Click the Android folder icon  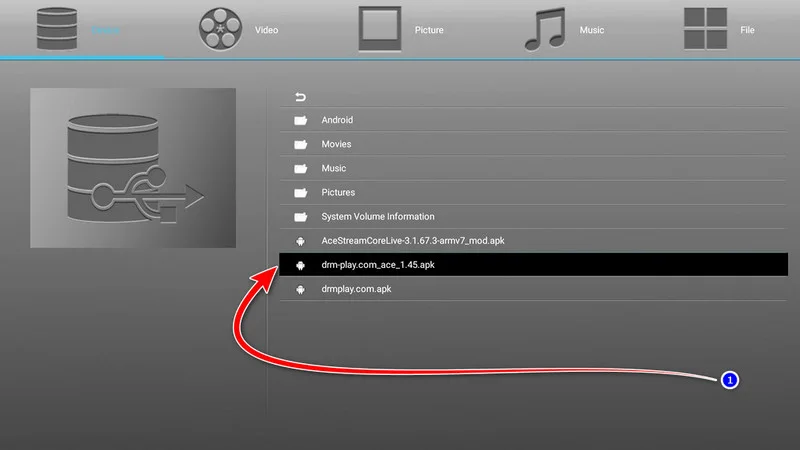pyautogui.click(x=301, y=120)
